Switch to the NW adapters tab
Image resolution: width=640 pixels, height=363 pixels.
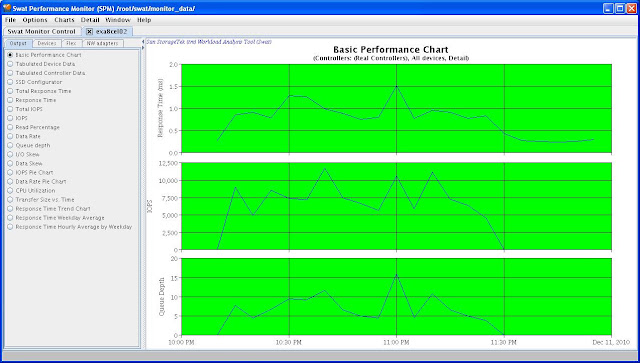[x=102, y=43]
